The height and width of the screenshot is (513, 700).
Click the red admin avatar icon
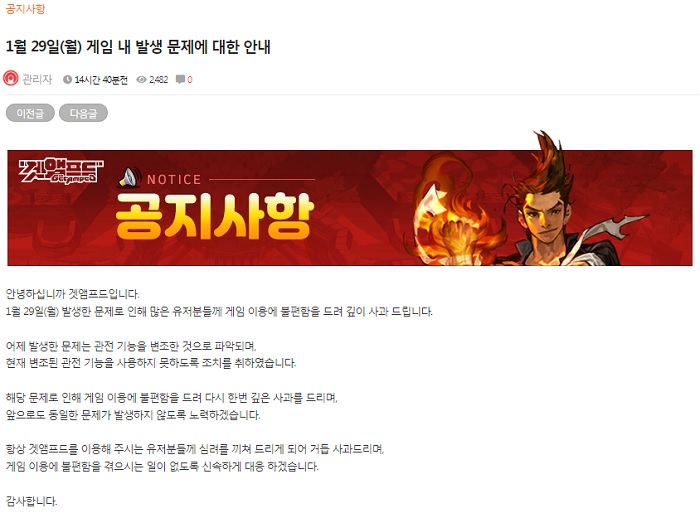11,79
